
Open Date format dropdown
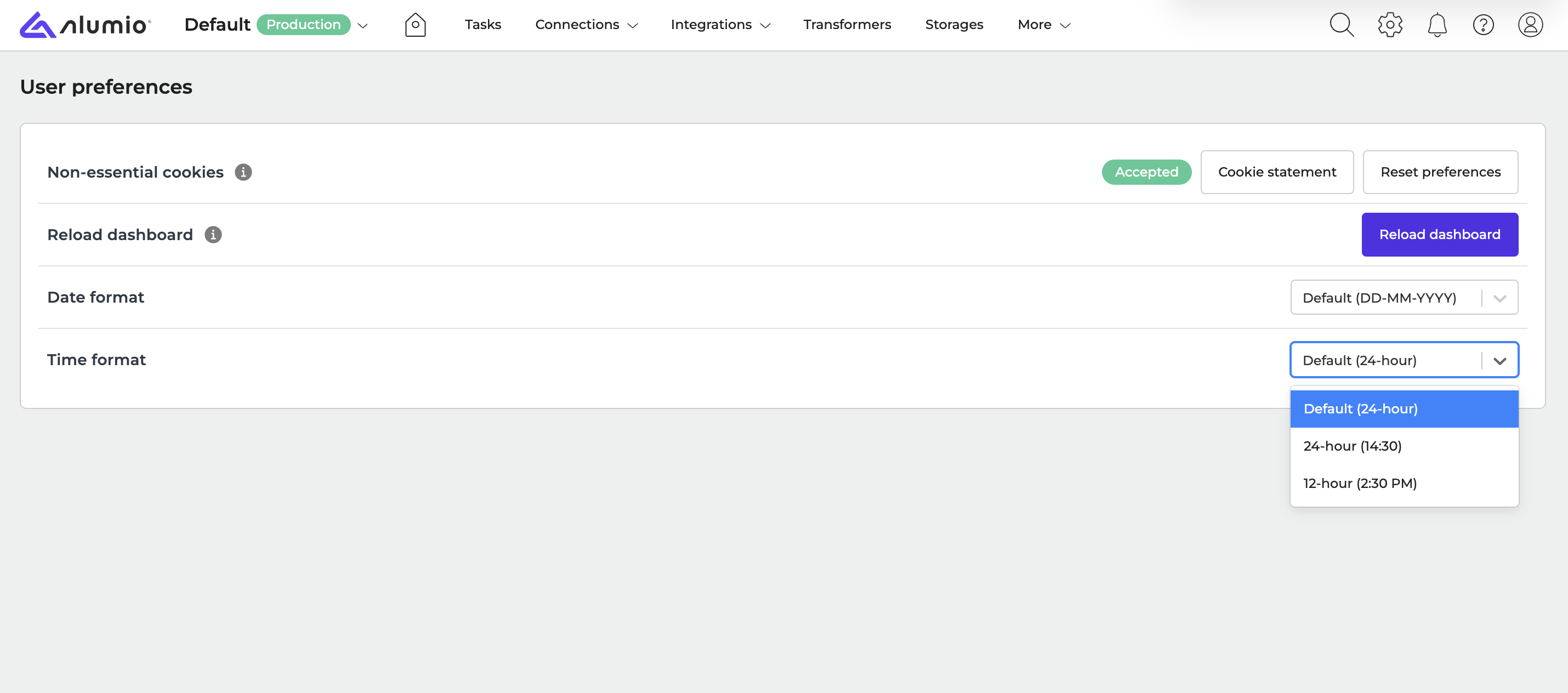click(x=1404, y=298)
